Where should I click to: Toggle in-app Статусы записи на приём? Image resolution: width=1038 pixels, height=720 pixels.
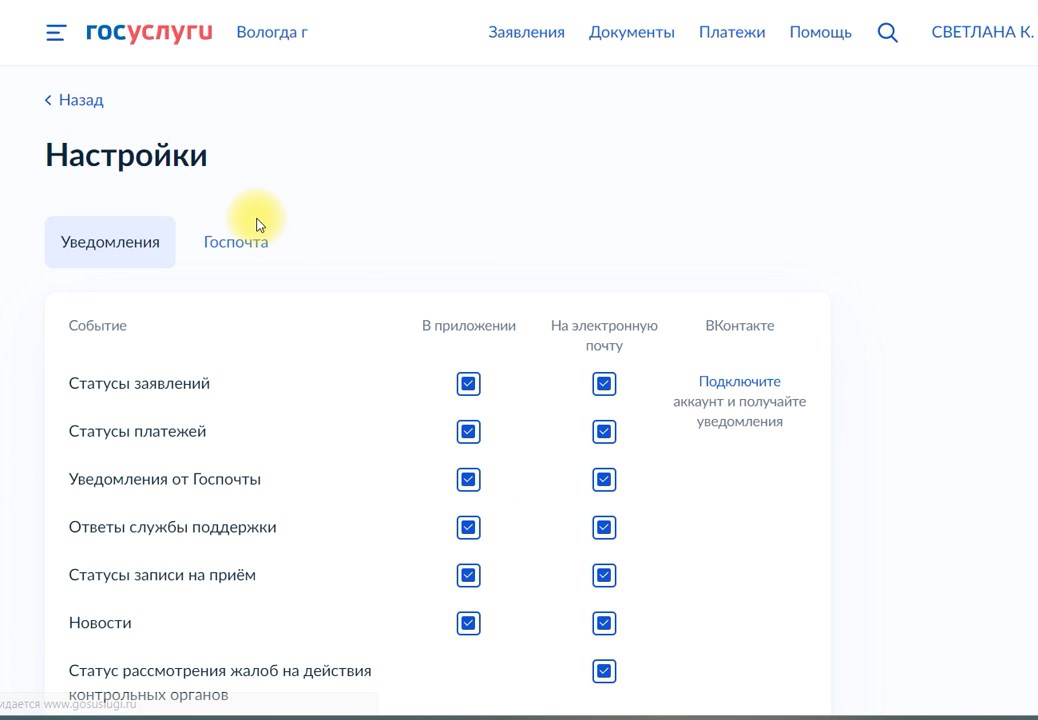point(468,576)
